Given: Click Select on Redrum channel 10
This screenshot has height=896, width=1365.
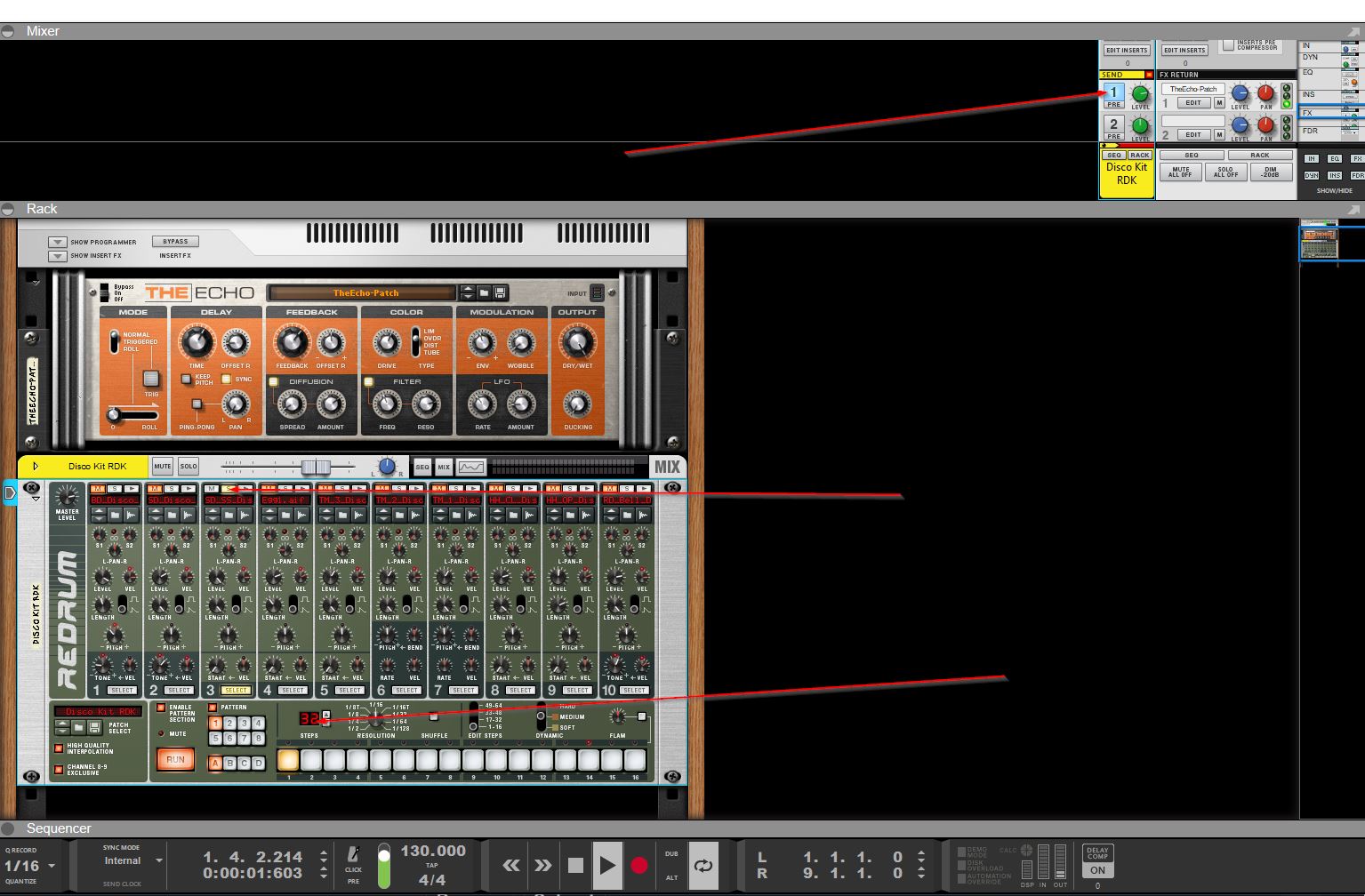Looking at the screenshot, I should coord(634,691).
